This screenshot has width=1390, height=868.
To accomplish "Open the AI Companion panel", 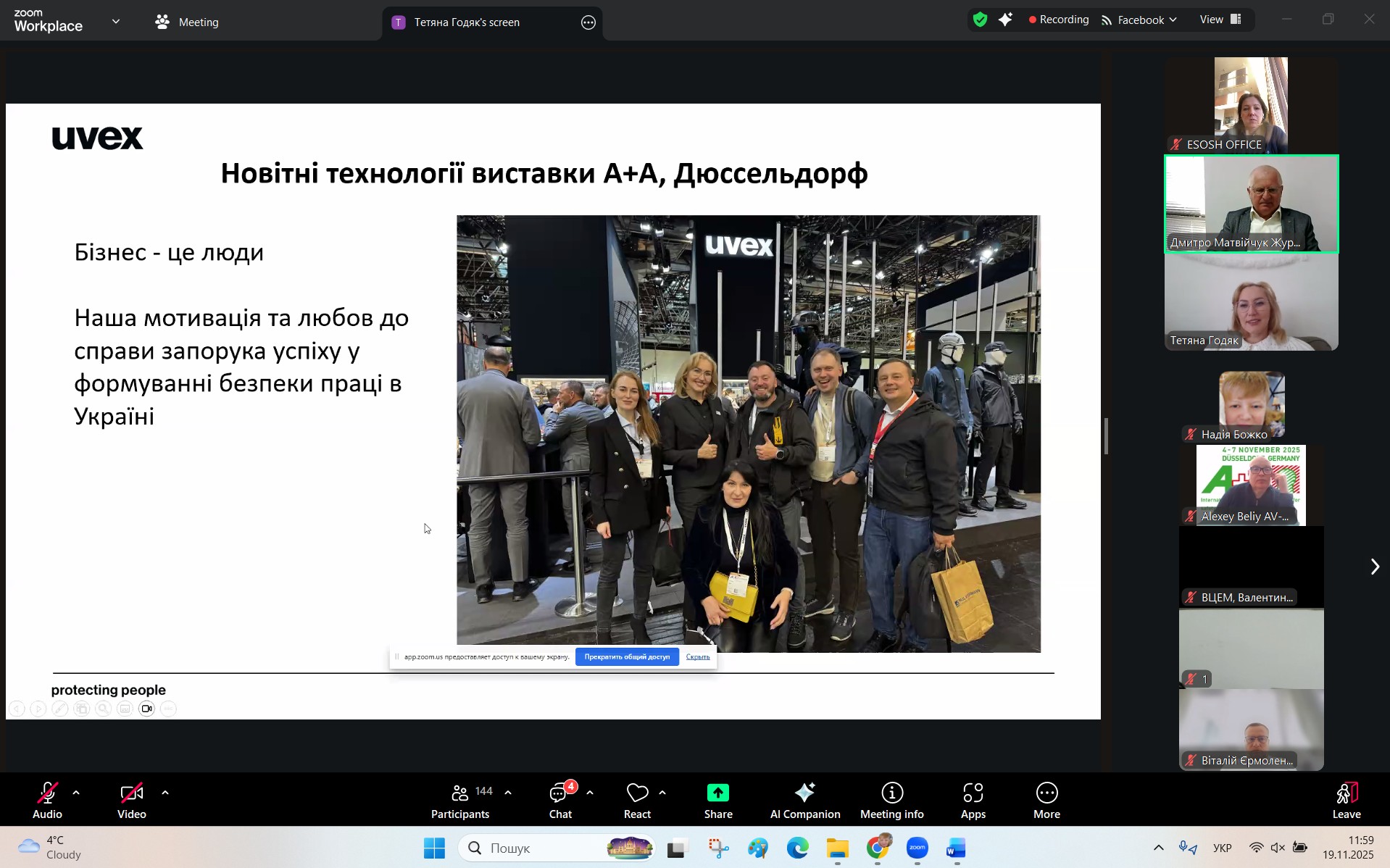I will click(x=804, y=800).
